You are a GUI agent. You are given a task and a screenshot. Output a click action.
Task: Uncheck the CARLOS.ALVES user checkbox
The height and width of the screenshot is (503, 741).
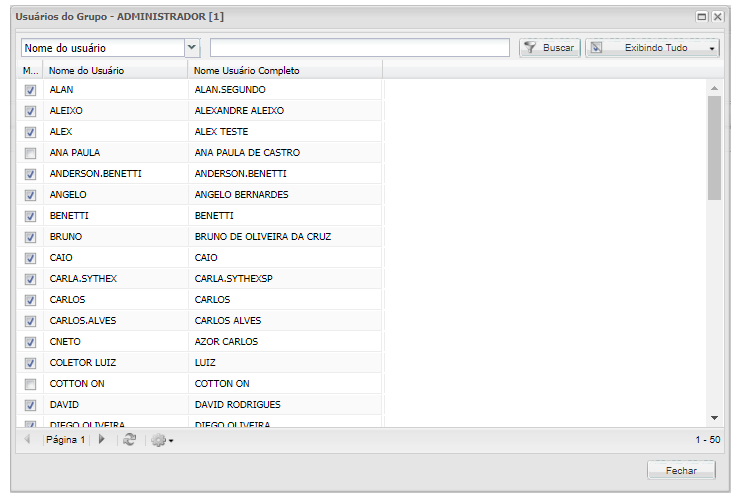[x=30, y=321]
